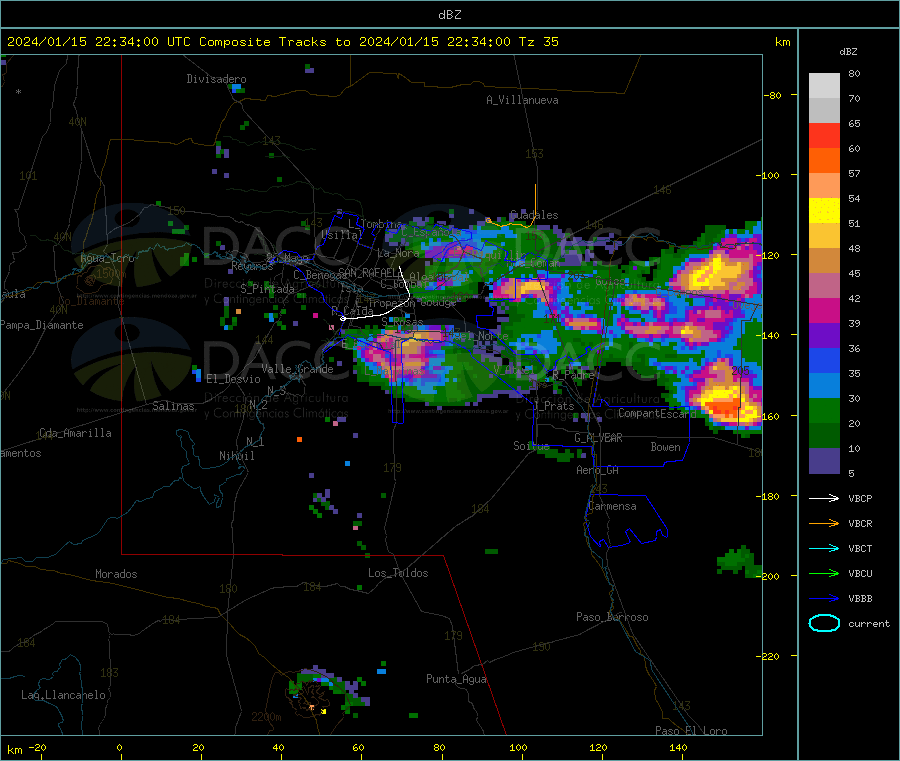
Task: Select the yellow 54 dBZ color swatch
Action: coord(824,211)
